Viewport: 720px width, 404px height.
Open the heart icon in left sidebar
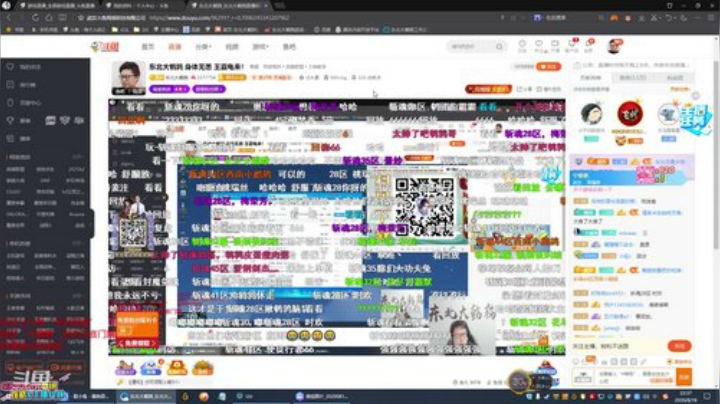10,67
